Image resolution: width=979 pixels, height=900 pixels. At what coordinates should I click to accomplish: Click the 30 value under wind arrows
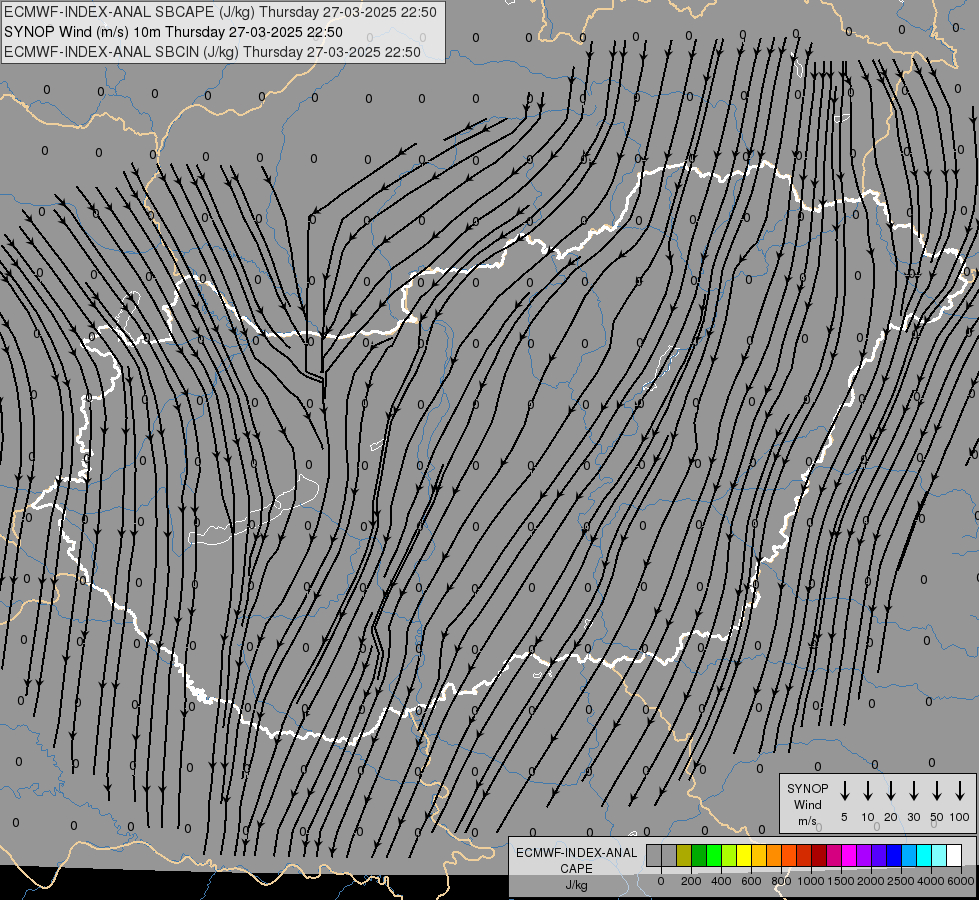click(913, 817)
